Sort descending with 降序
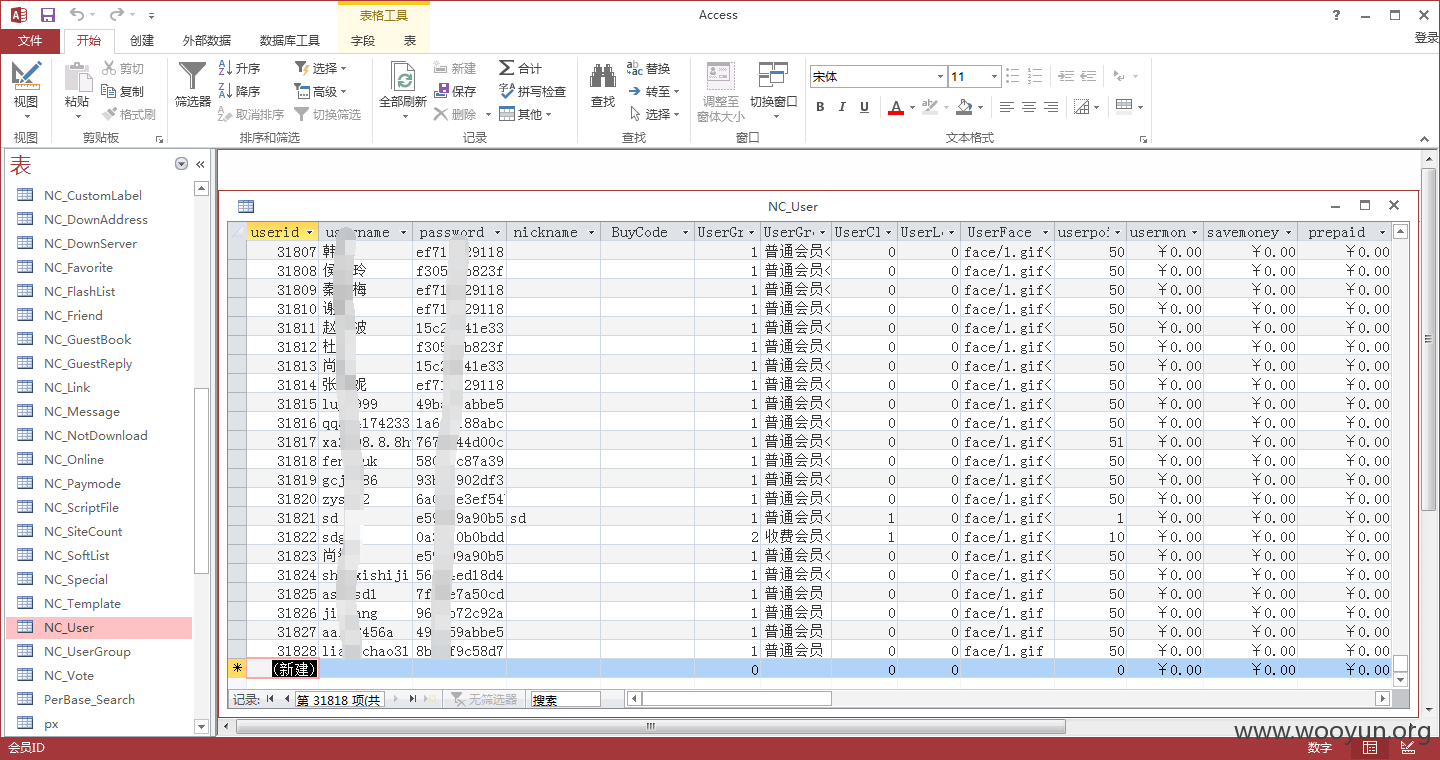 239,91
